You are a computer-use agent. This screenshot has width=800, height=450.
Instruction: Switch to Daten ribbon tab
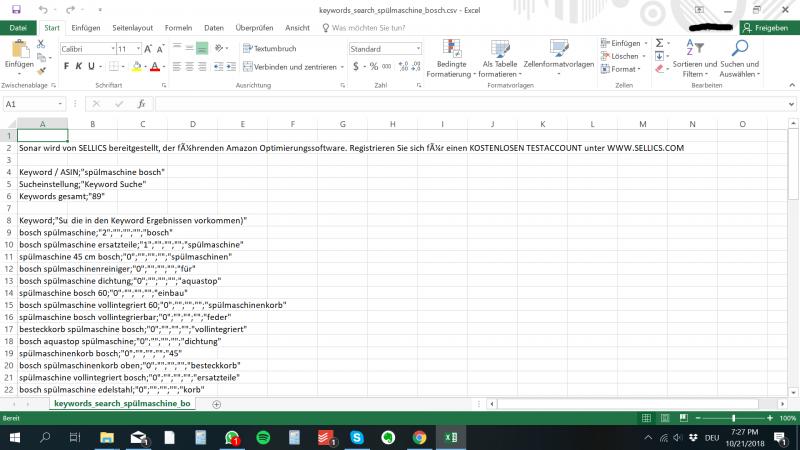coord(214,28)
